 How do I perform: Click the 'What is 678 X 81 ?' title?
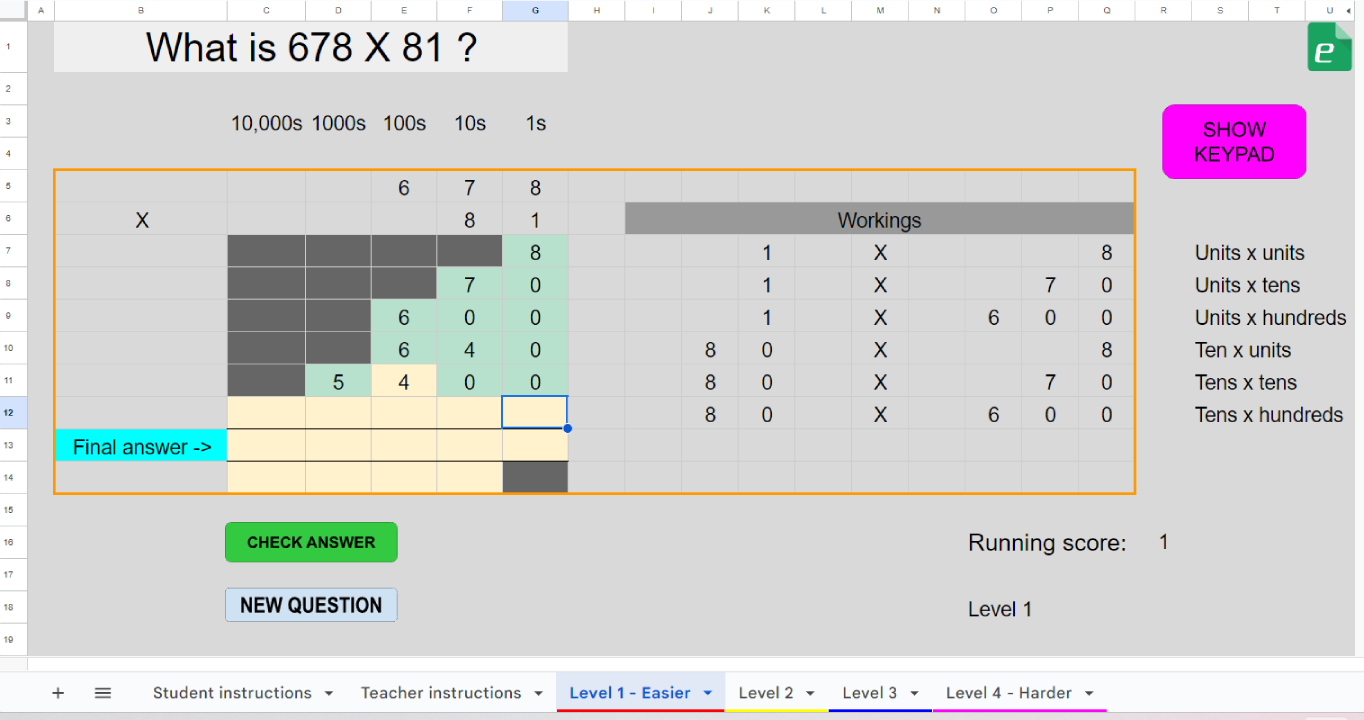(x=311, y=47)
